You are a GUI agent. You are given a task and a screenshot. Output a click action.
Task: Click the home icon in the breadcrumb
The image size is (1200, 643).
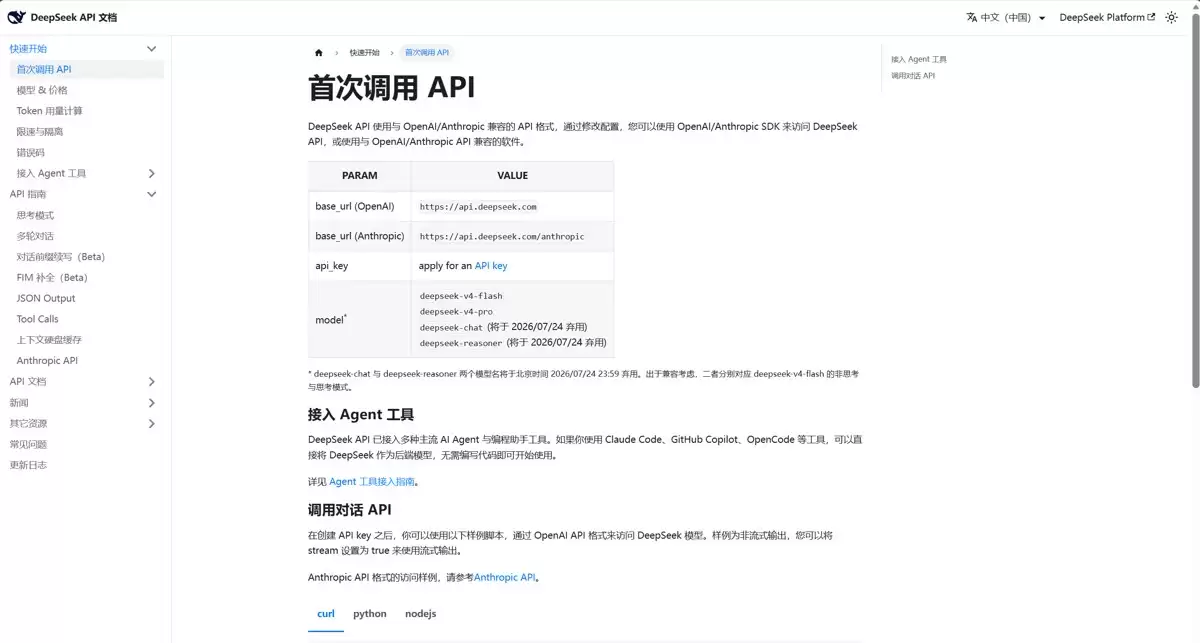pos(319,52)
